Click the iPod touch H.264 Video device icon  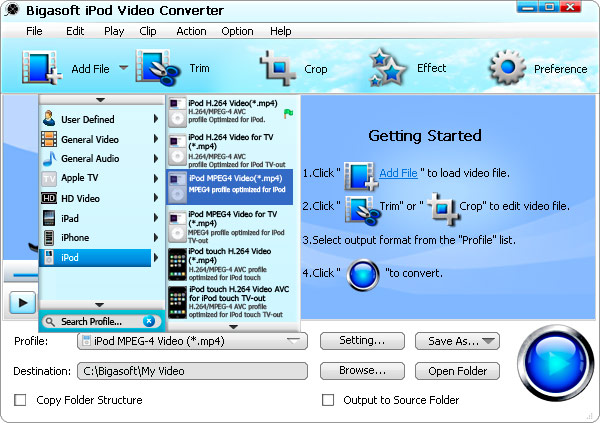(178, 265)
